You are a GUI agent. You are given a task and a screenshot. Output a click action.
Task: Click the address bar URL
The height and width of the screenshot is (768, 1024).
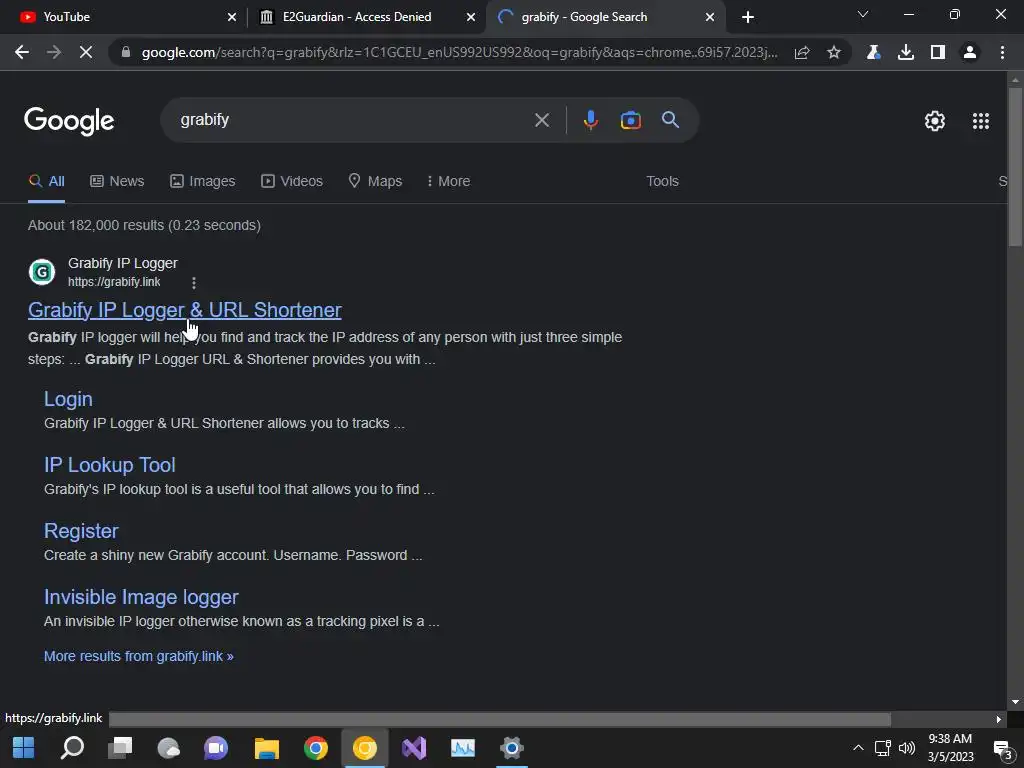pos(459,52)
